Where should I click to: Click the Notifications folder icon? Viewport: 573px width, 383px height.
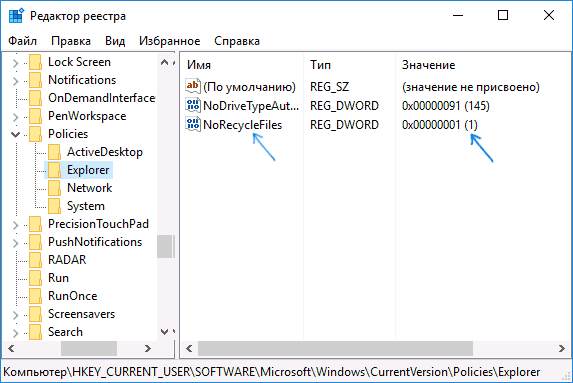click(x=35, y=80)
